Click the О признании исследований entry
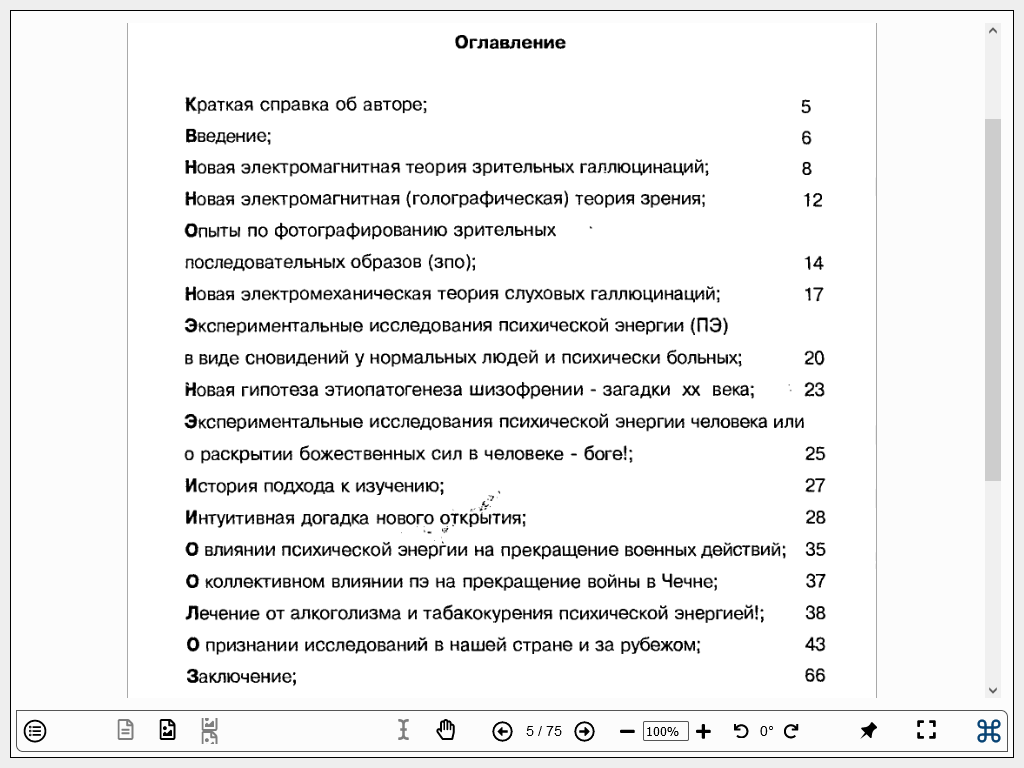This screenshot has height=768, width=1024. point(443,645)
